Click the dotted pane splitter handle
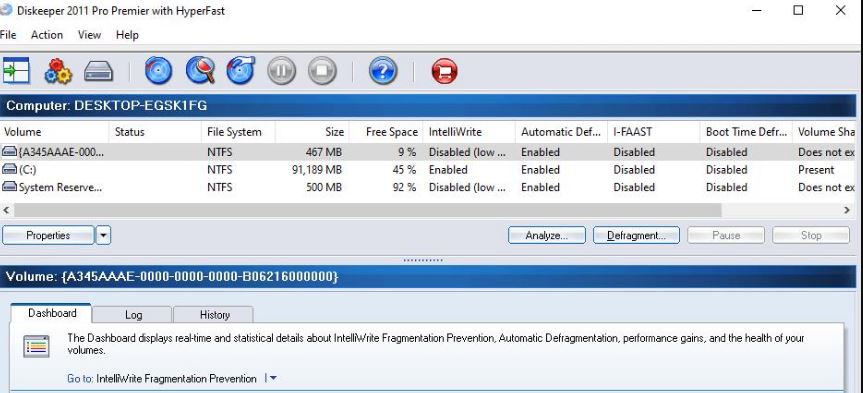 tap(423, 260)
